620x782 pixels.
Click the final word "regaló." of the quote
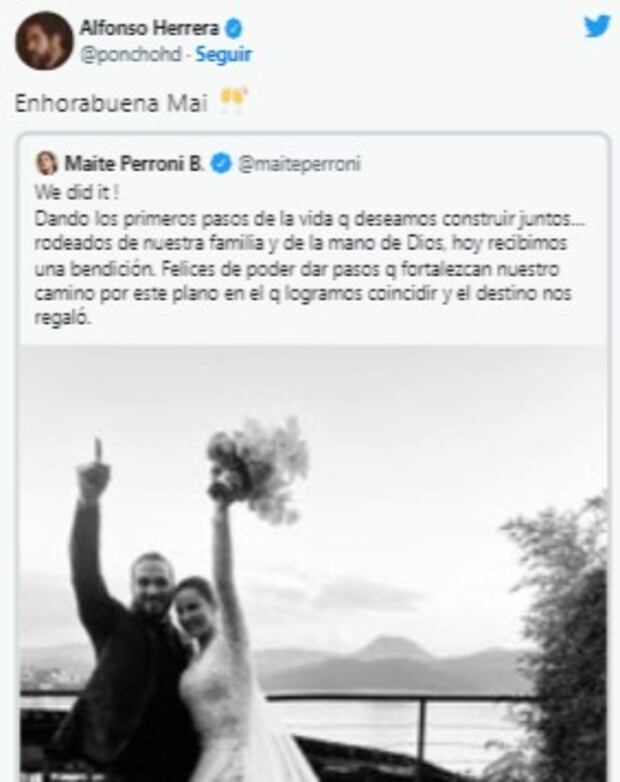63,319
